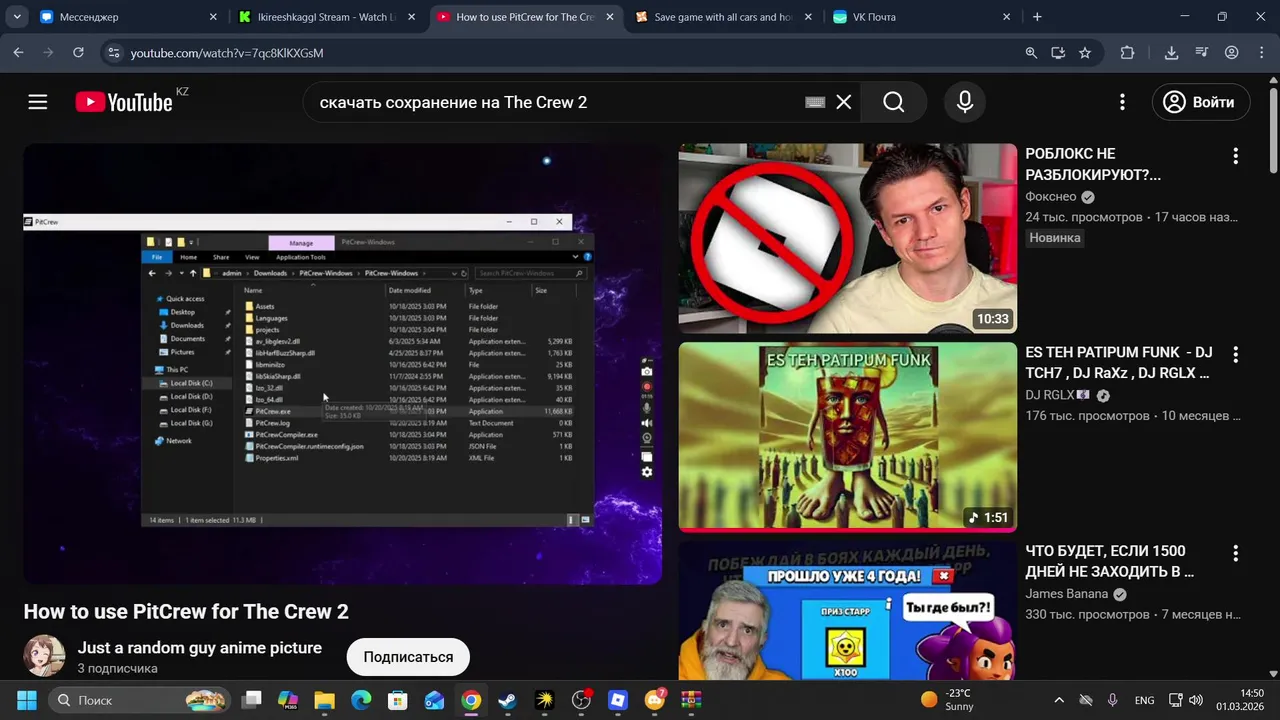
Task: Open WinRAR from the taskbar
Action: click(691, 700)
